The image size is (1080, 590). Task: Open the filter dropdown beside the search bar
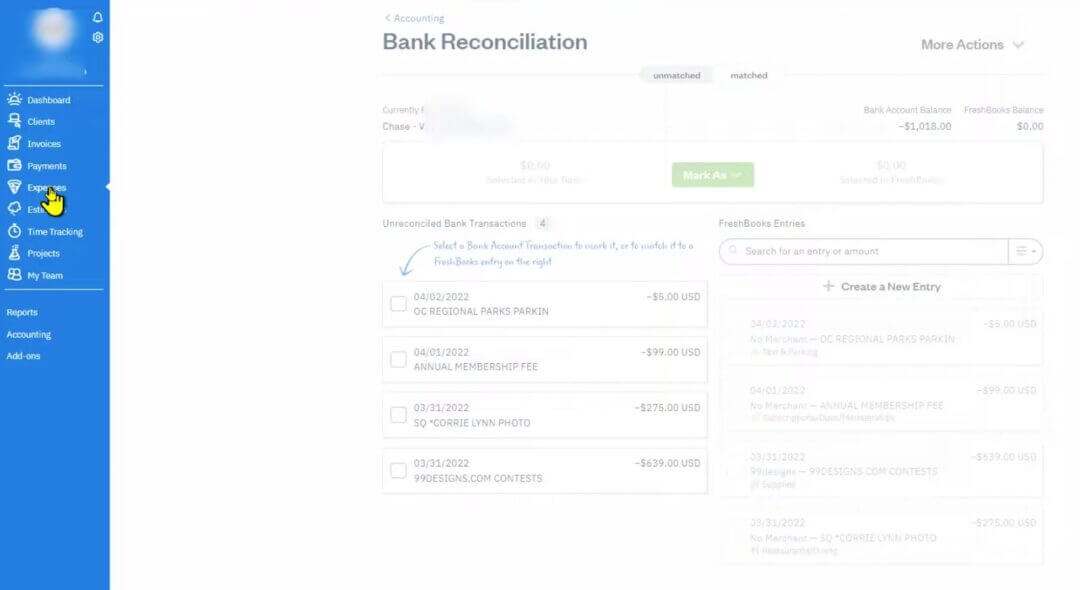click(x=1025, y=251)
